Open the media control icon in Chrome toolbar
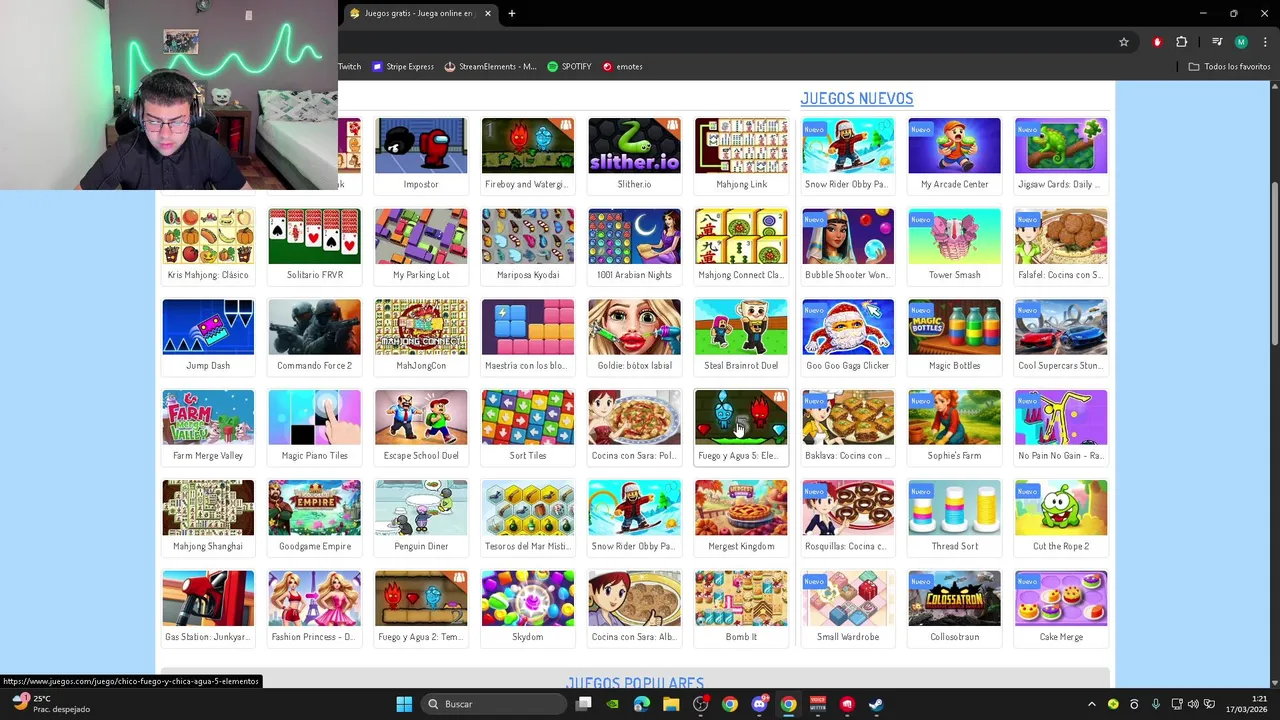This screenshot has width=1280, height=720. coord(1217,42)
